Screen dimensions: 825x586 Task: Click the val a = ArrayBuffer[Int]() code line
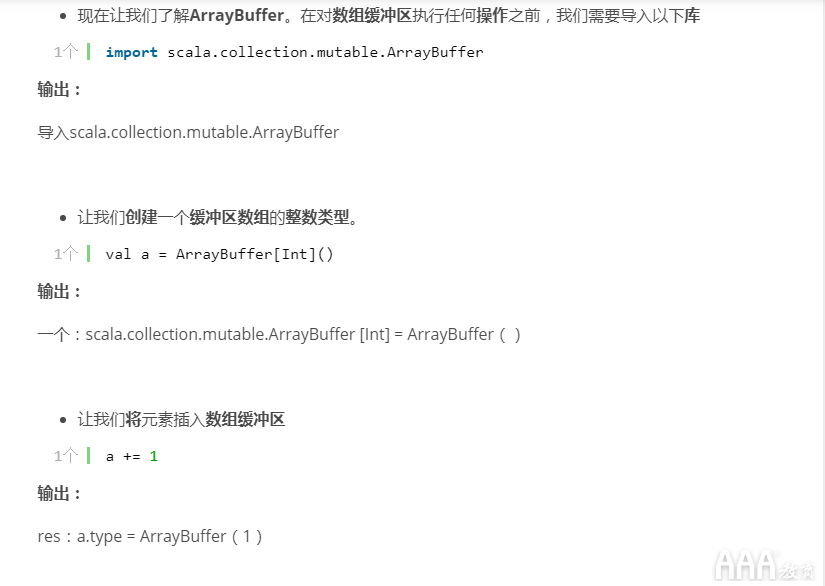click(x=219, y=254)
